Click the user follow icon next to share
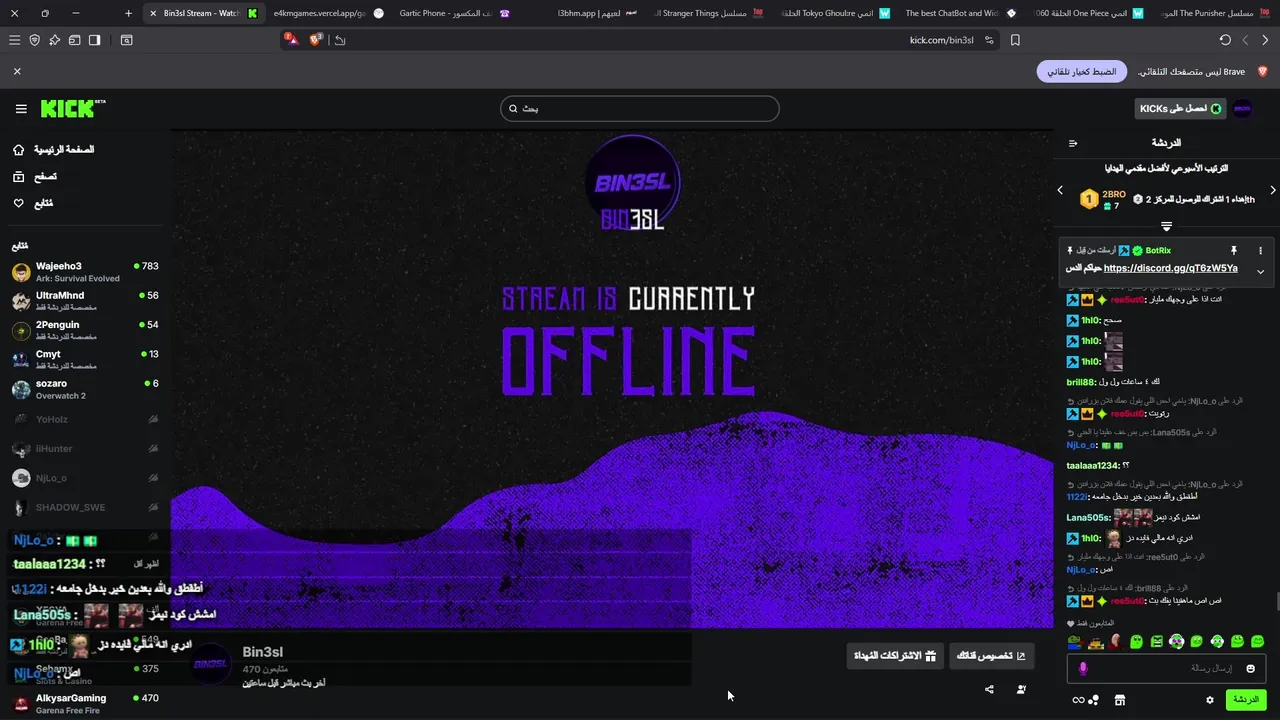This screenshot has width=1280, height=720. pyautogui.click(x=1021, y=689)
